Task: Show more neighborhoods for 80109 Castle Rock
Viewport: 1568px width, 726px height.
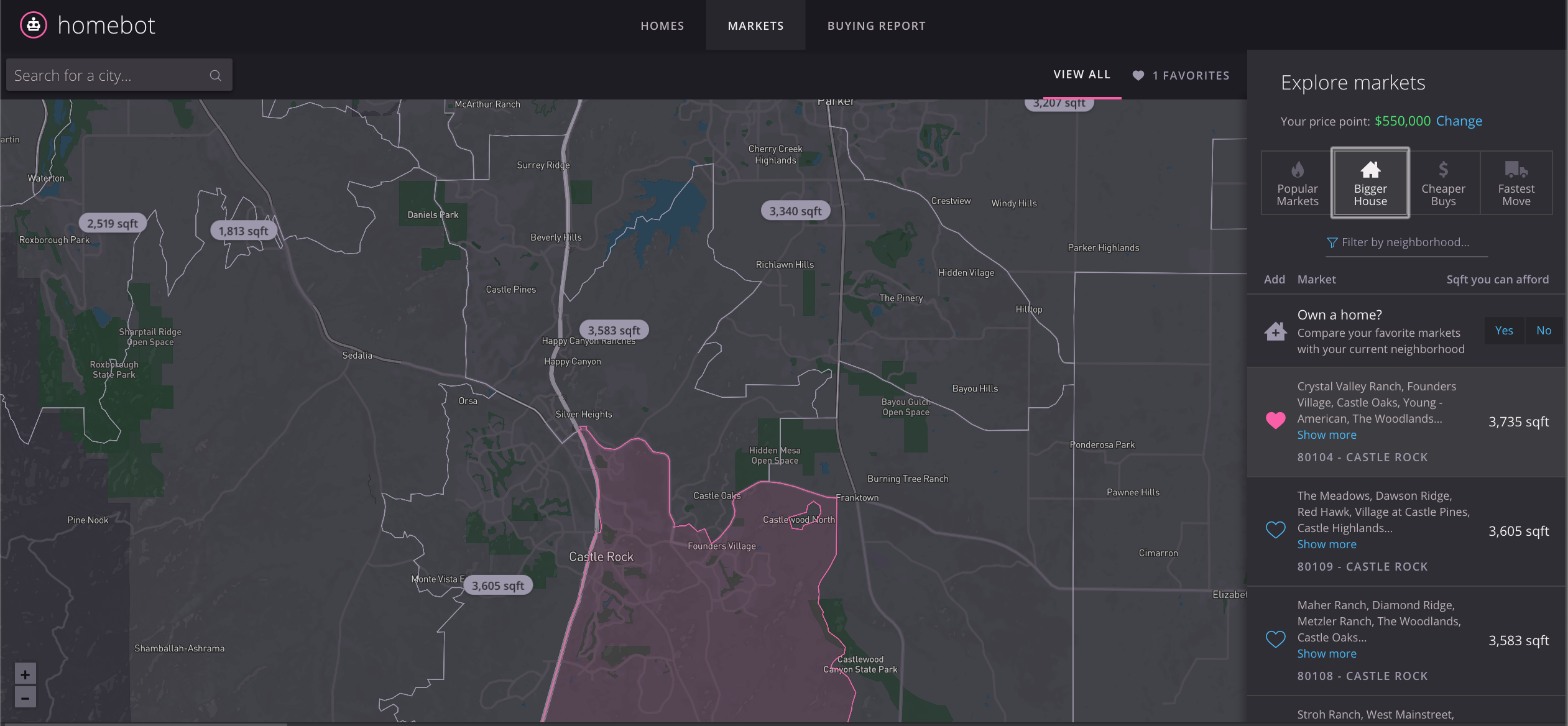Action: (x=1327, y=544)
